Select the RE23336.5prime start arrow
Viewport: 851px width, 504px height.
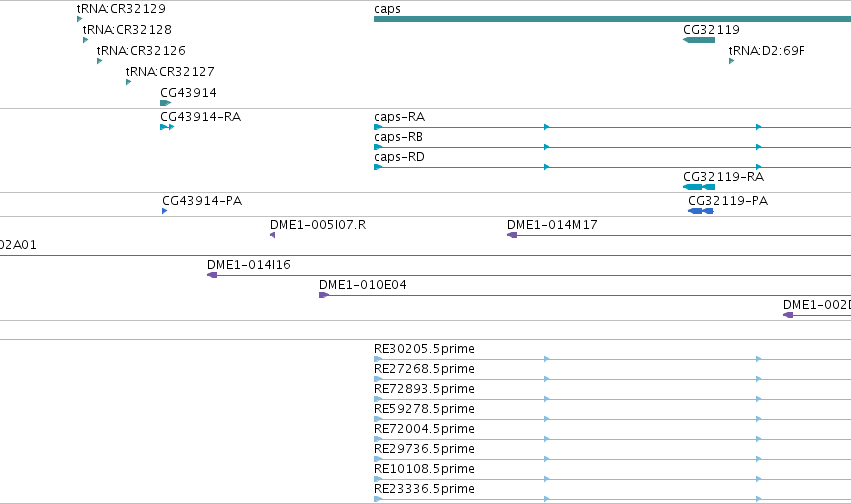click(378, 499)
